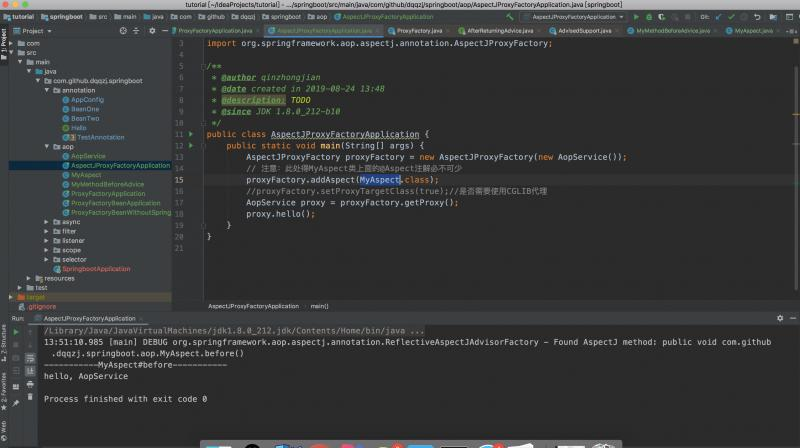Click tutorial breadcrumb in navigation bar
This screenshot has height=448, width=800.
[x=19, y=17]
